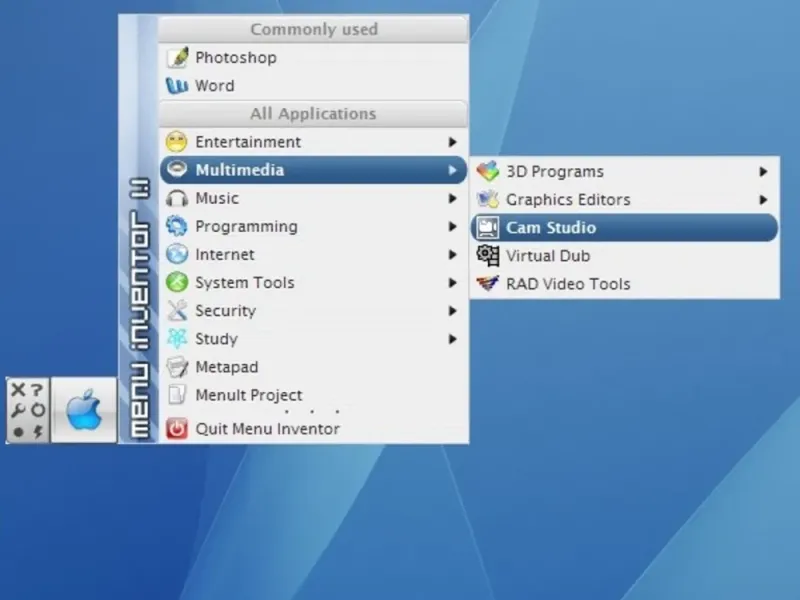Viewport: 800px width, 600px height.
Task: Click the lightning bolt icon
Action: pyautogui.click(x=38, y=432)
